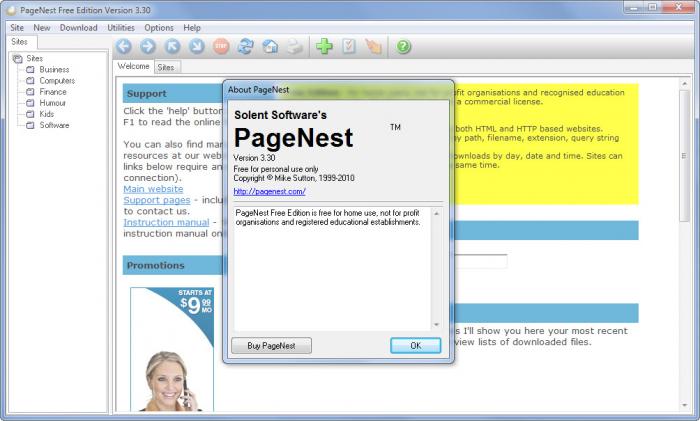The height and width of the screenshot is (421, 700).
Task: Select the Sites root tree node
Action: click(34, 58)
